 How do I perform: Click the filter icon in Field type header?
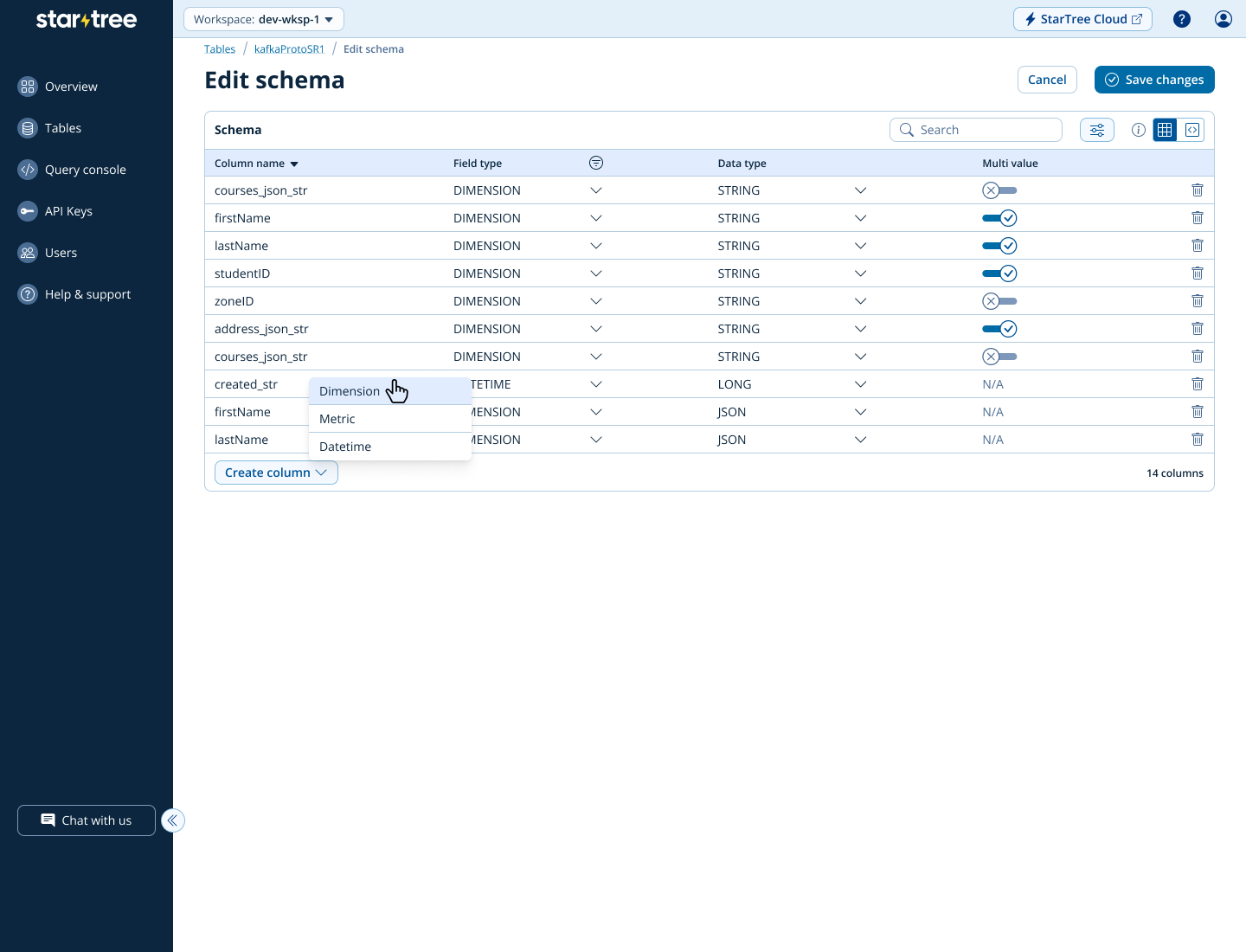coord(596,163)
